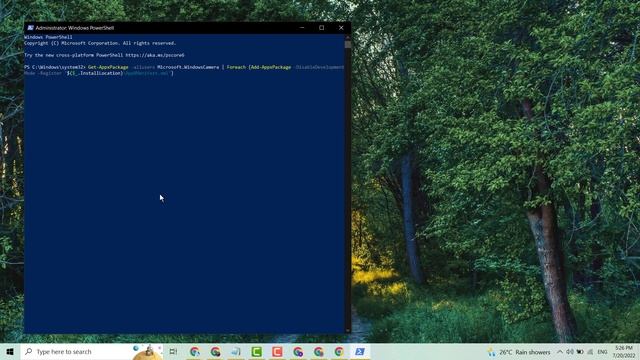Close the Administrator PowerShell window

(341, 28)
